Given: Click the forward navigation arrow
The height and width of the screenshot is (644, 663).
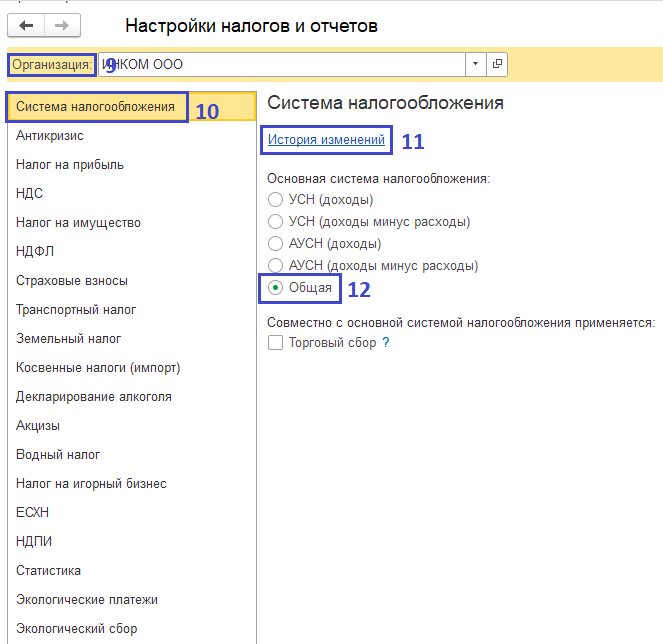Looking at the screenshot, I should pos(62,25).
